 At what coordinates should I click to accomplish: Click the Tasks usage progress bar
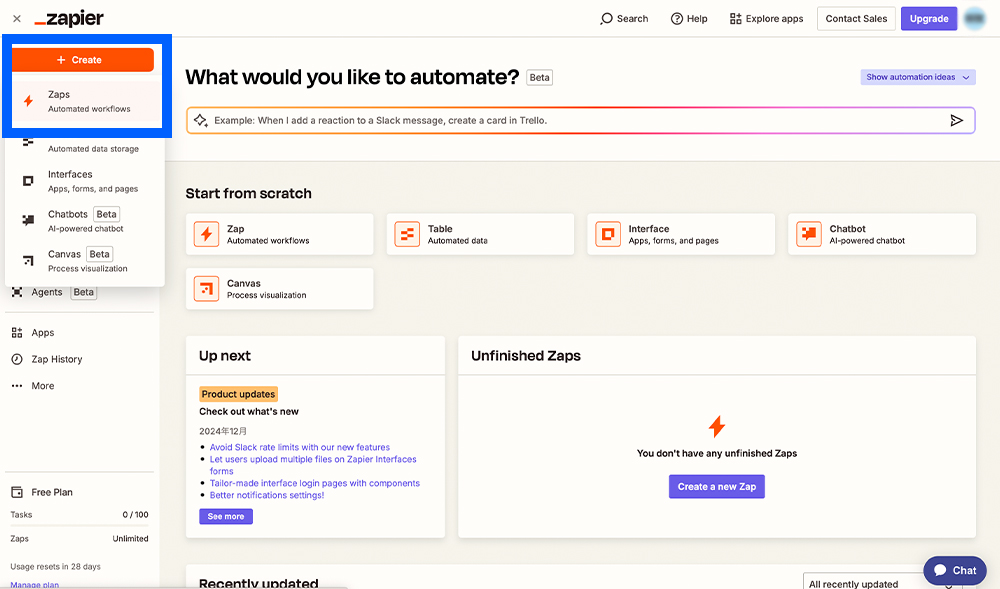[x=79, y=525]
